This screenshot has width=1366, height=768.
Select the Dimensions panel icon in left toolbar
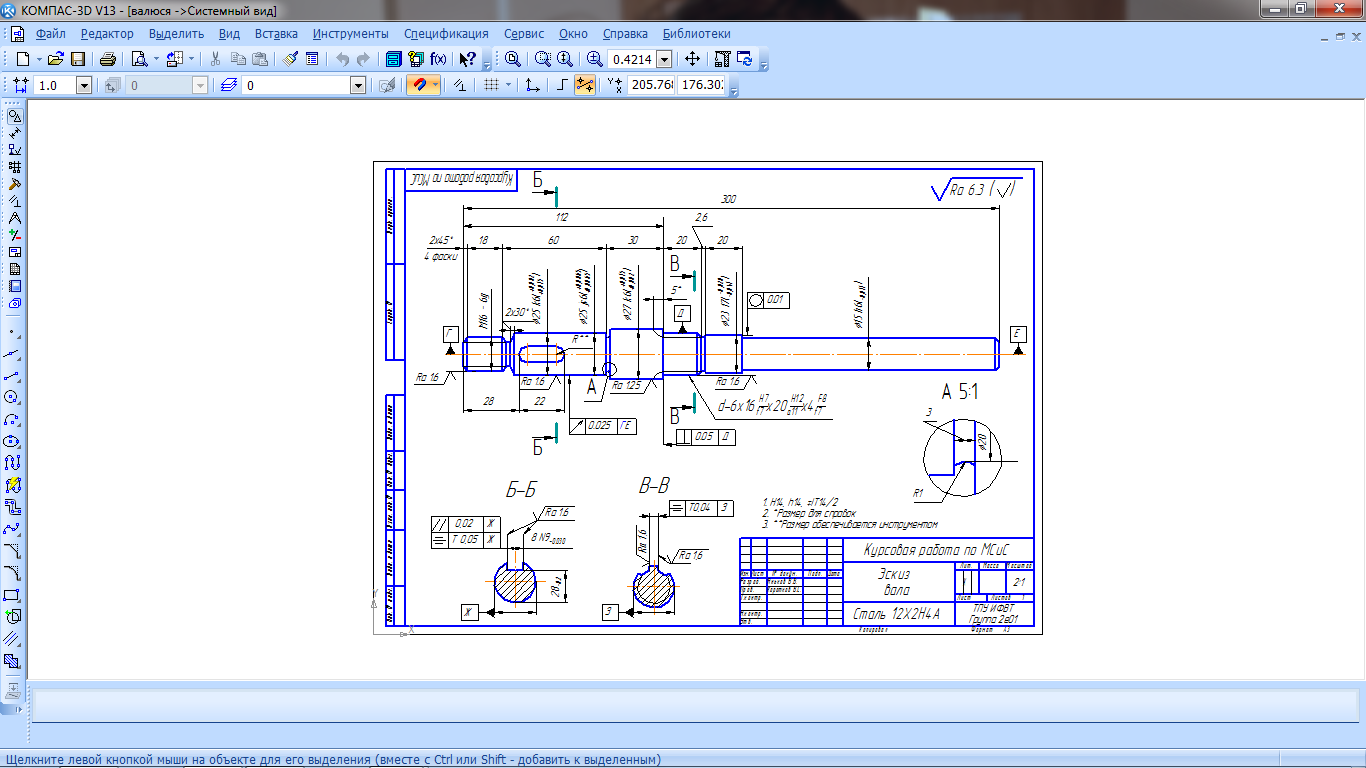(x=15, y=133)
